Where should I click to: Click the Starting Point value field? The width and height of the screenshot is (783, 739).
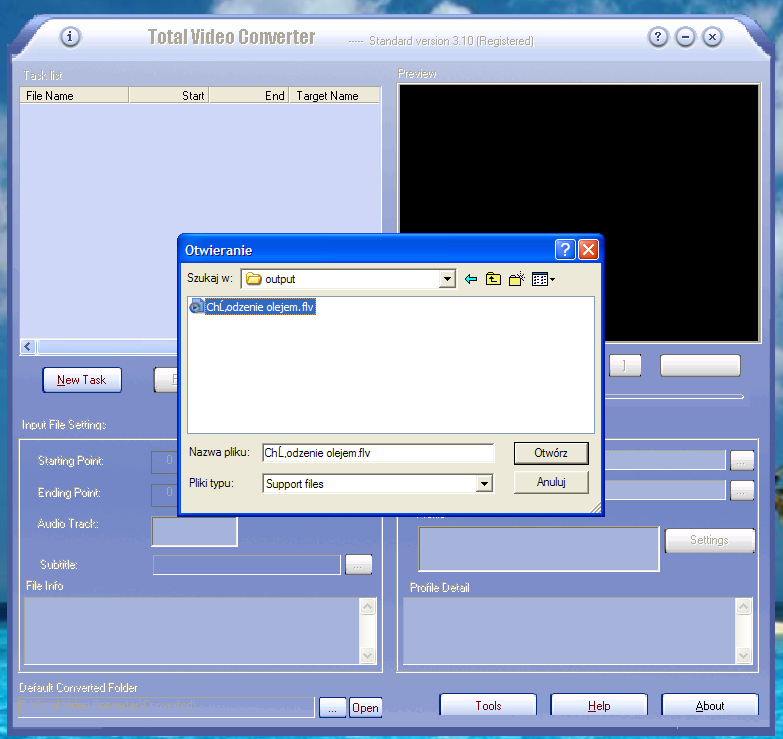164,461
